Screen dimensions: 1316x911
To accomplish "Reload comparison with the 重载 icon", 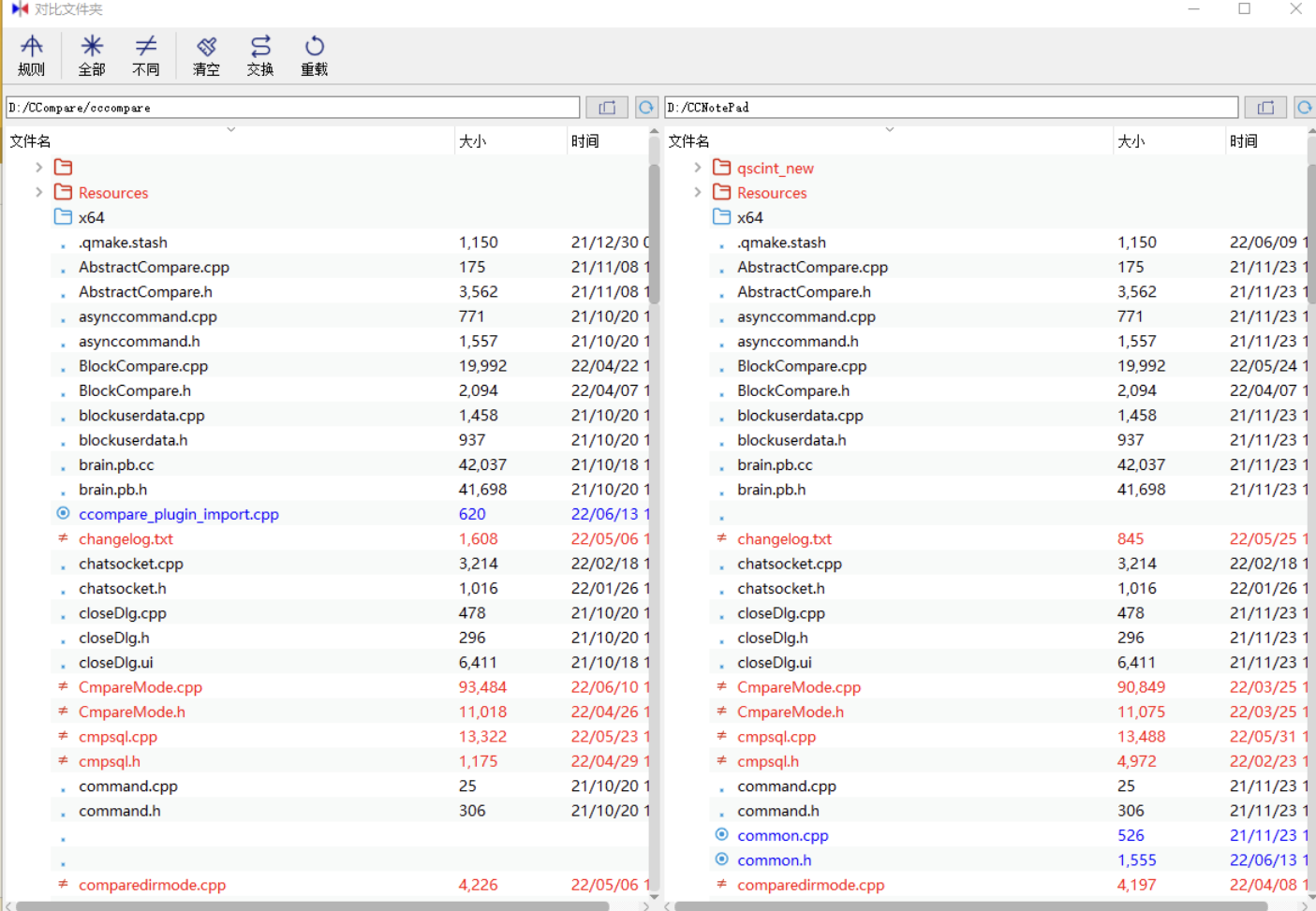I will tap(314, 53).
